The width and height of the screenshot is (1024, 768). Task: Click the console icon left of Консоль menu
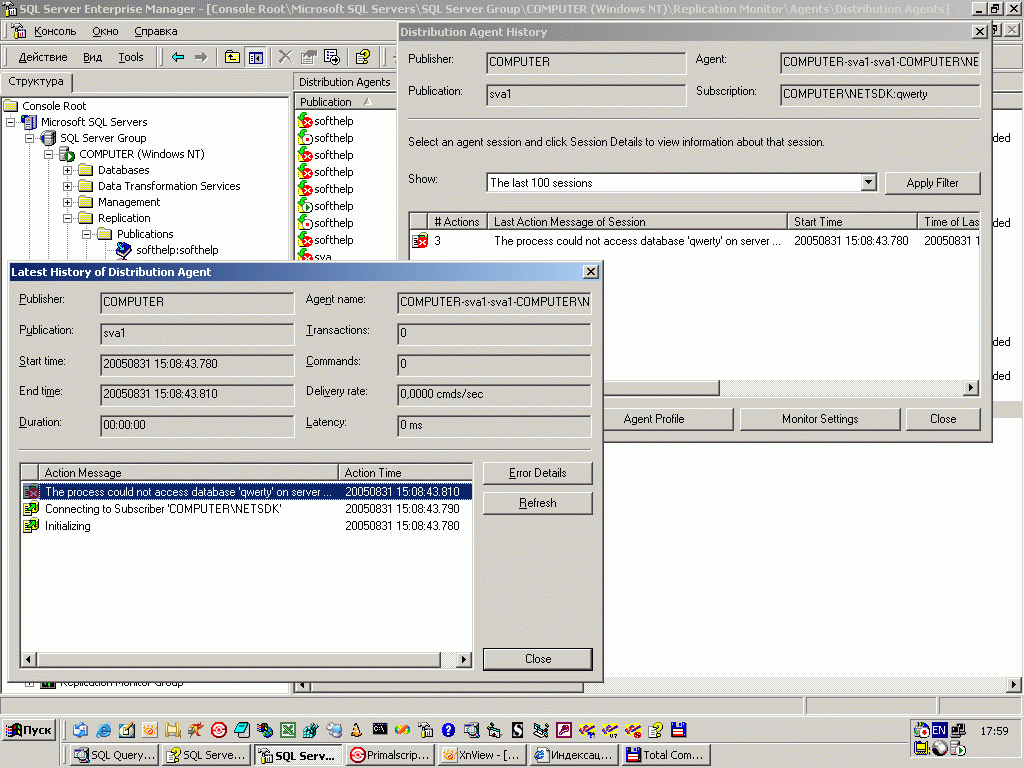coord(18,31)
